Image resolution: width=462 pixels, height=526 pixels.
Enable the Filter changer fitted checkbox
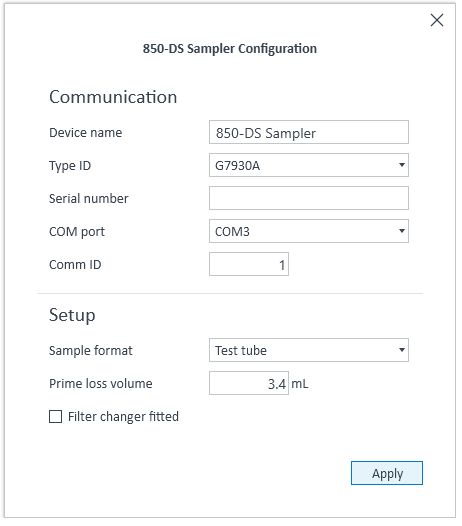(55, 416)
